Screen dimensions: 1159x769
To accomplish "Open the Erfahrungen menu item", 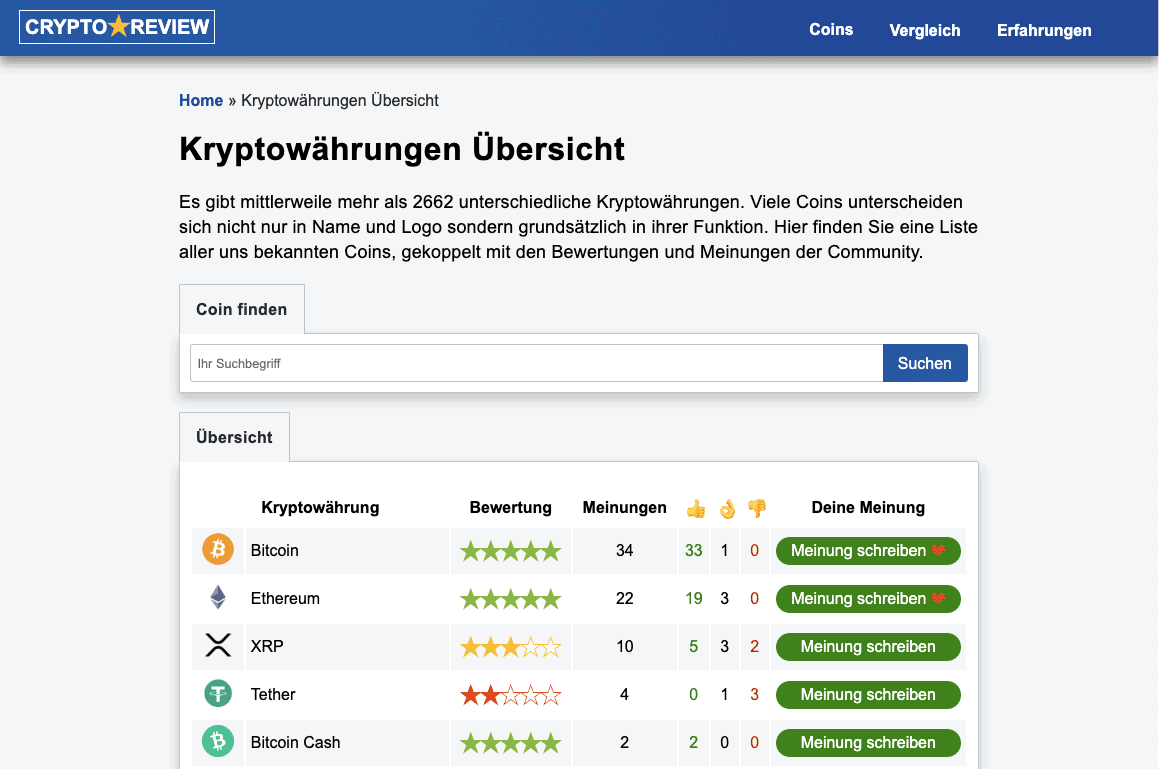I will (x=1044, y=30).
